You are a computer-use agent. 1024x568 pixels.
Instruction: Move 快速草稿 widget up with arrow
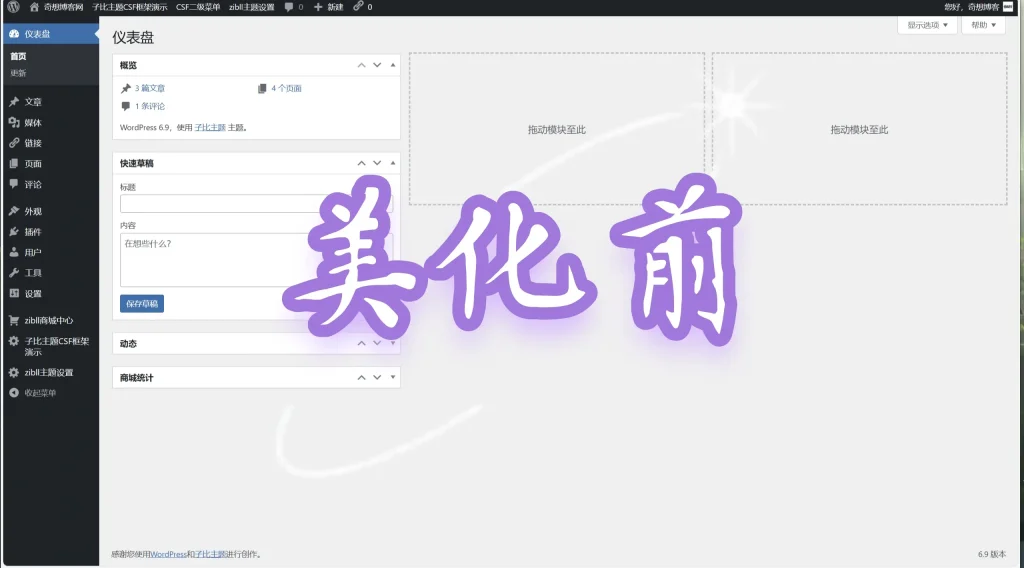click(361, 163)
